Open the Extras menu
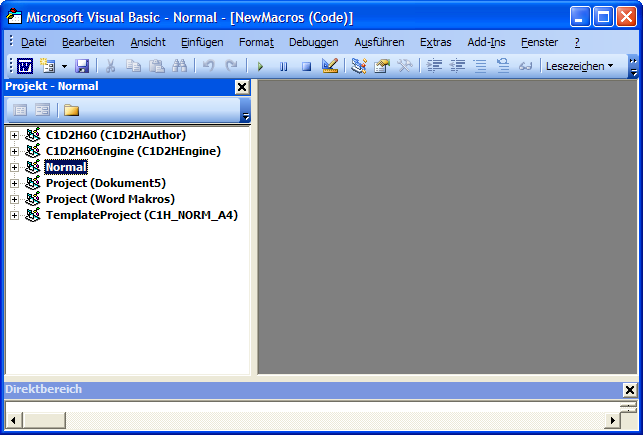Screen dimensions: 643x435 (435, 42)
